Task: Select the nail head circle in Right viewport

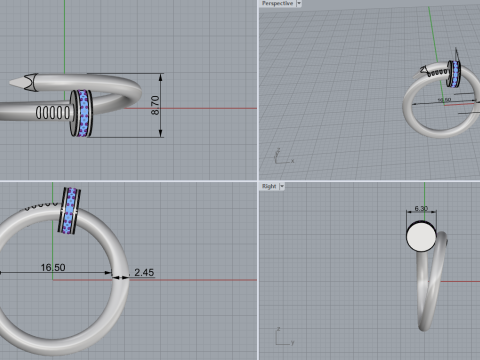Action: coord(421,236)
